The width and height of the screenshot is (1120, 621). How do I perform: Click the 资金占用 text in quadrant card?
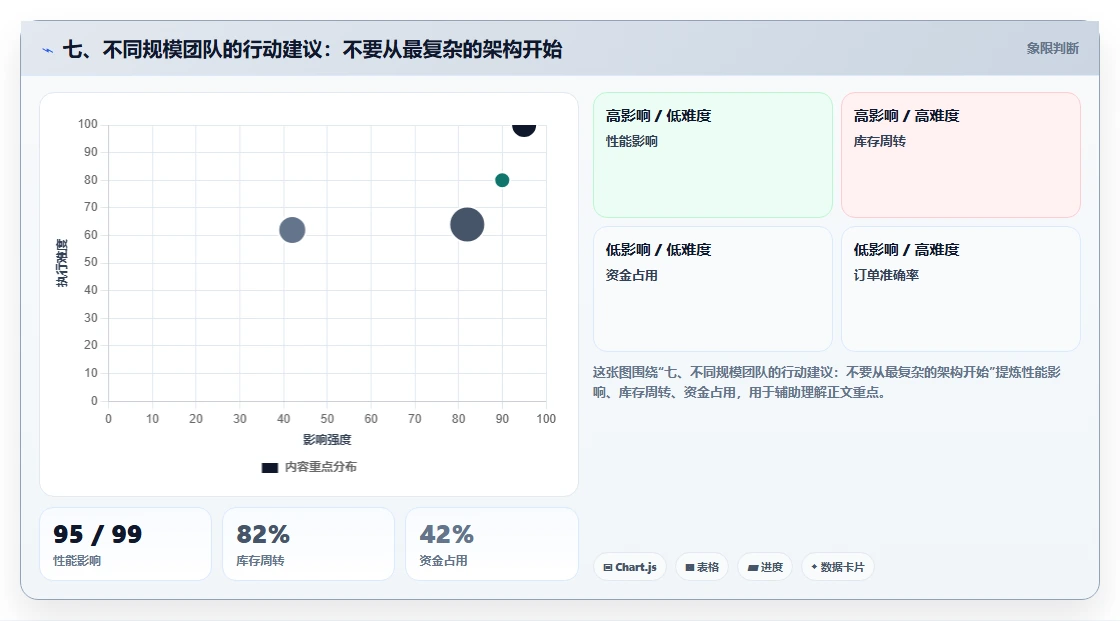pyautogui.click(x=631, y=275)
